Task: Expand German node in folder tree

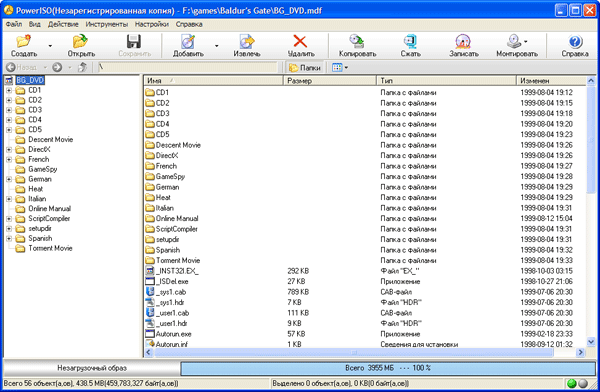Action: pyautogui.click(x=9, y=179)
